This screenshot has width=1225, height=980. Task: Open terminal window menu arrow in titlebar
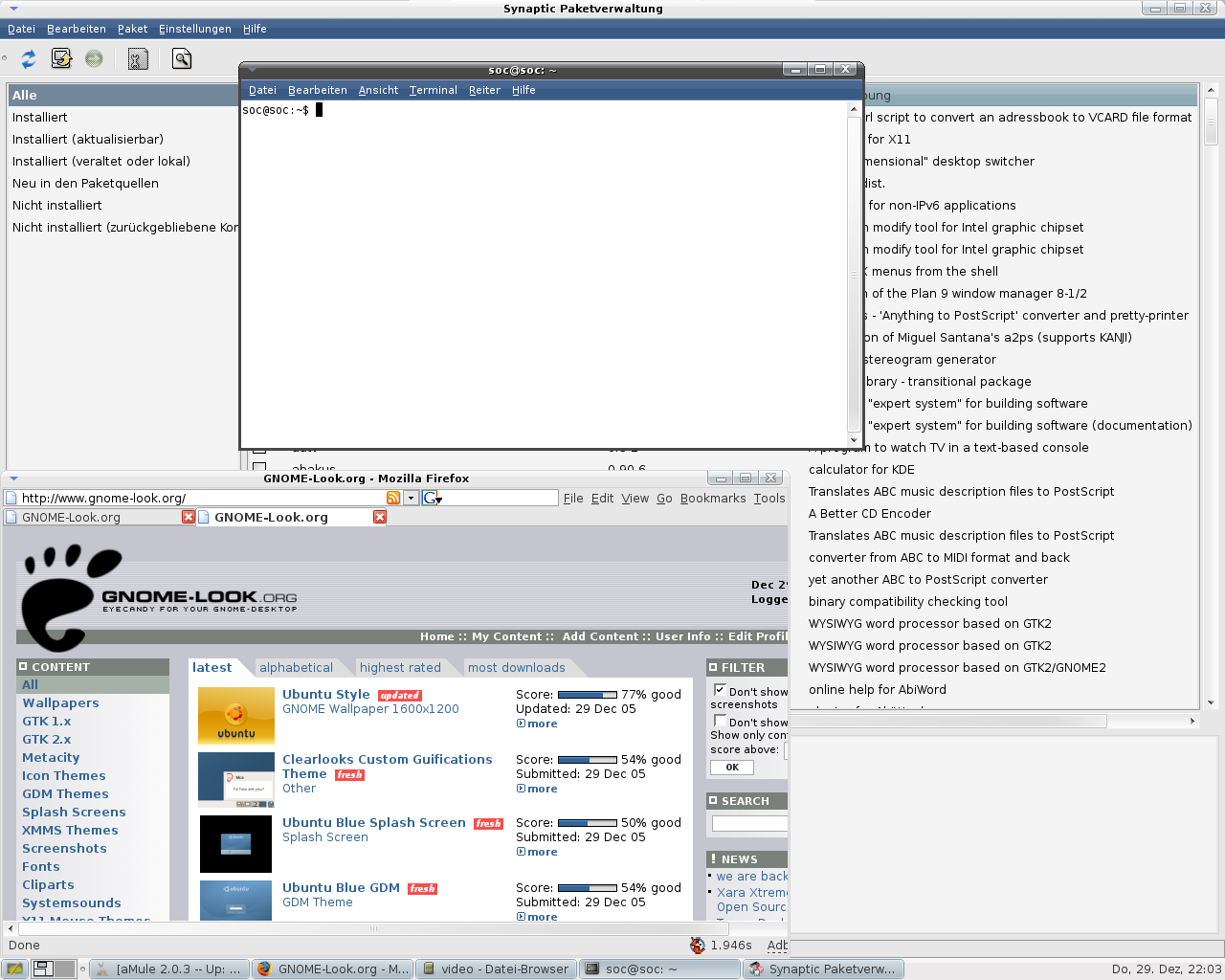(x=252, y=70)
